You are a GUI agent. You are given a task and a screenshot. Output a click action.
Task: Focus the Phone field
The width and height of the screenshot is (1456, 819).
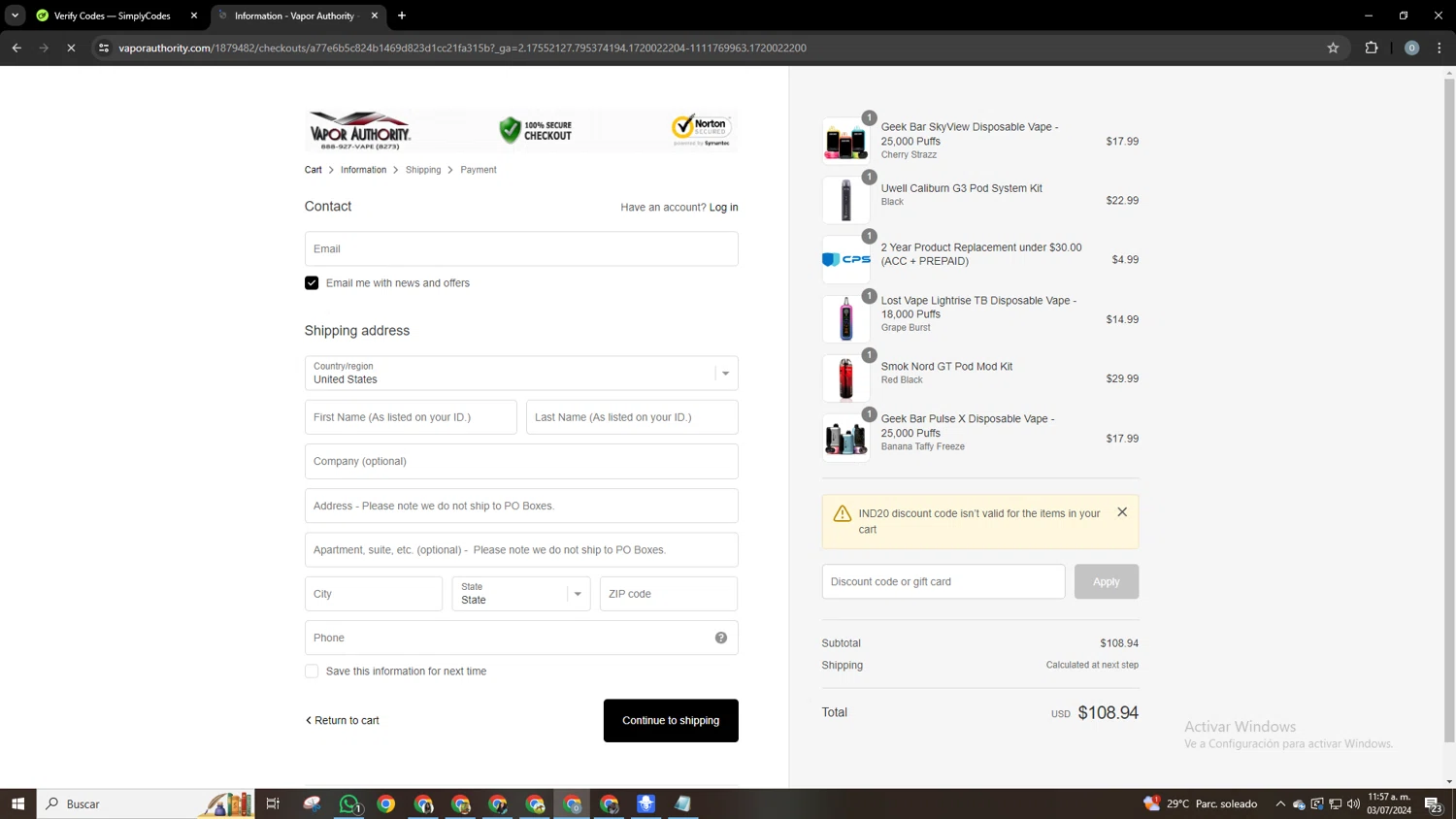pyautogui.click(x=521, y=638)
